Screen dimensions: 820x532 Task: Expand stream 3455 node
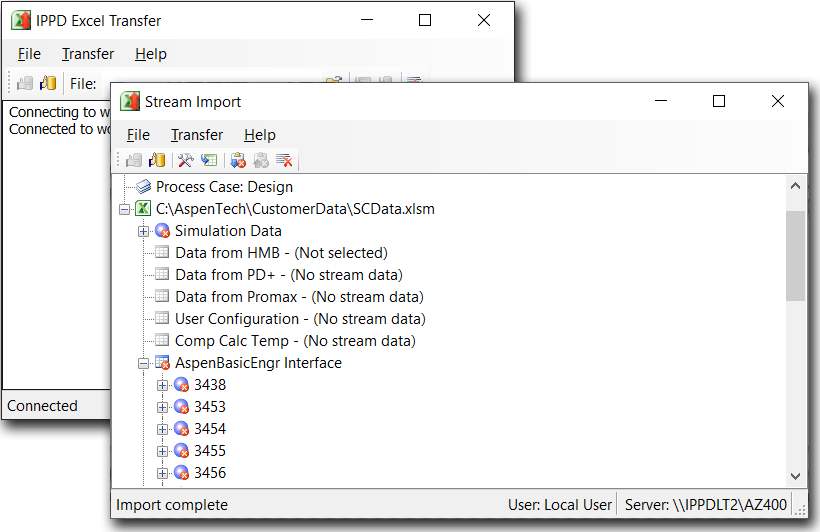[x=162, y=451]
